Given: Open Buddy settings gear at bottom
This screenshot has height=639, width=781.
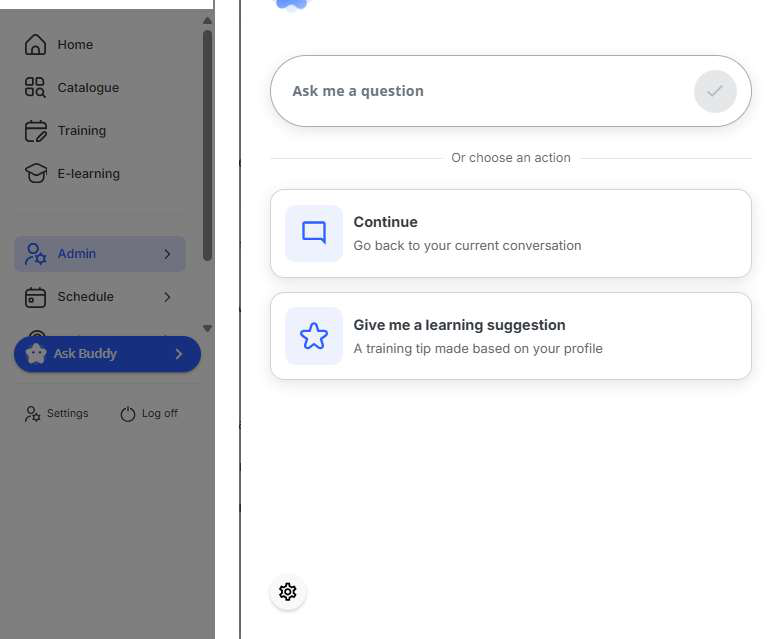Looking at the screenshot, I should 287,592.
